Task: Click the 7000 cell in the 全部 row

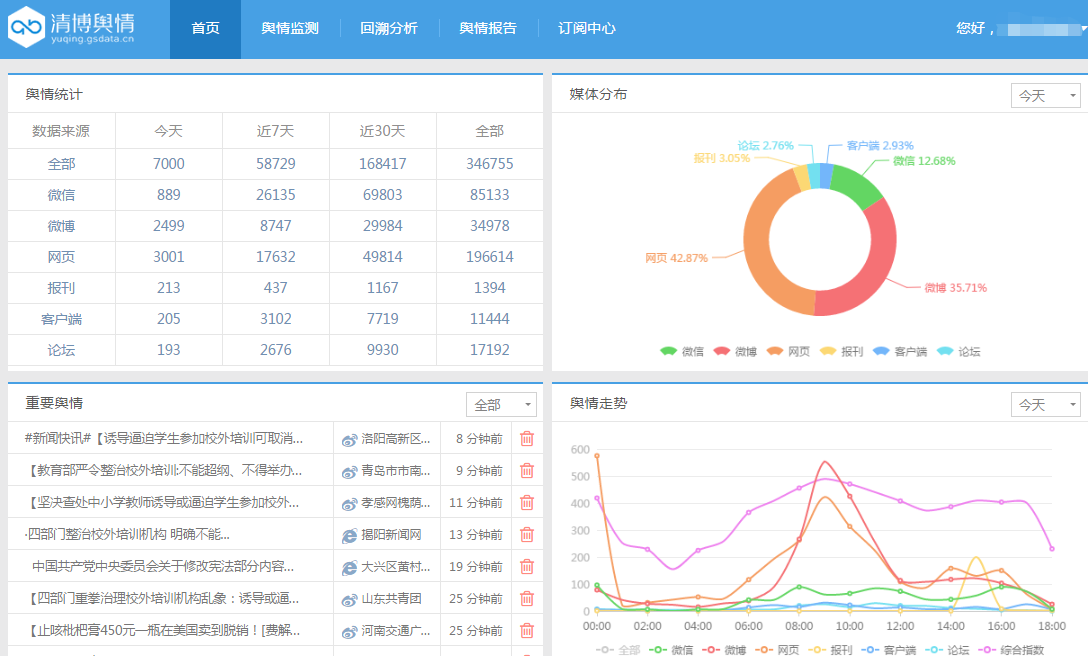Action: 169,164
